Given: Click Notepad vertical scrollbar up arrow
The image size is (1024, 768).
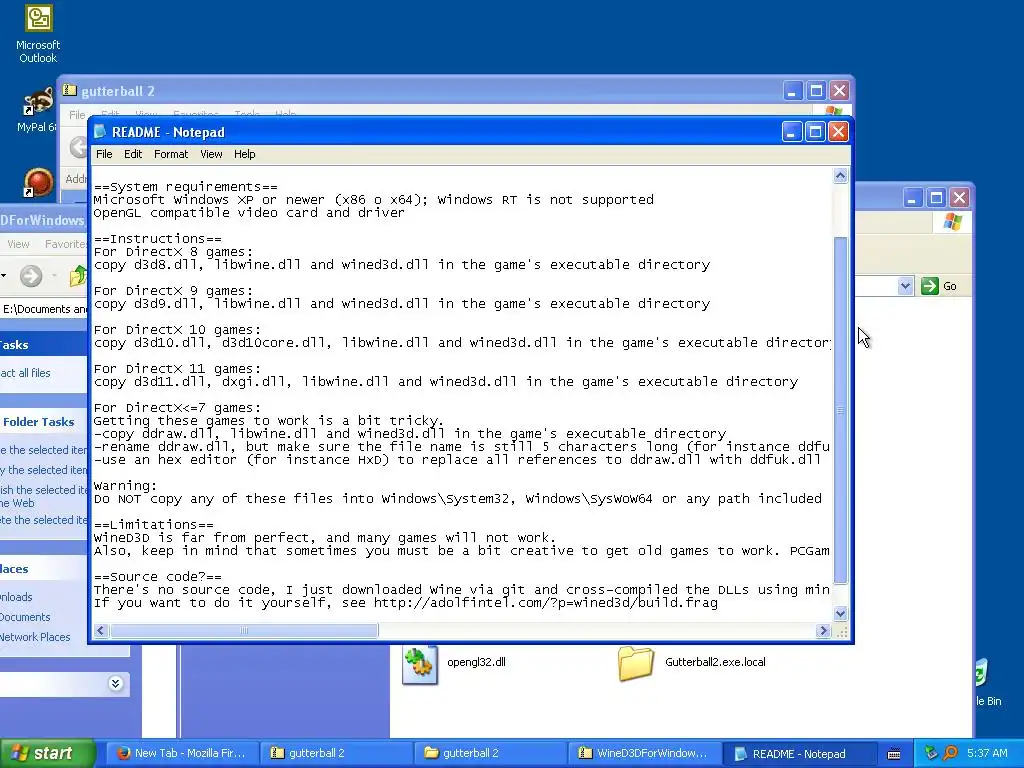Looking at the screenshot, I should tap(840, 176).
